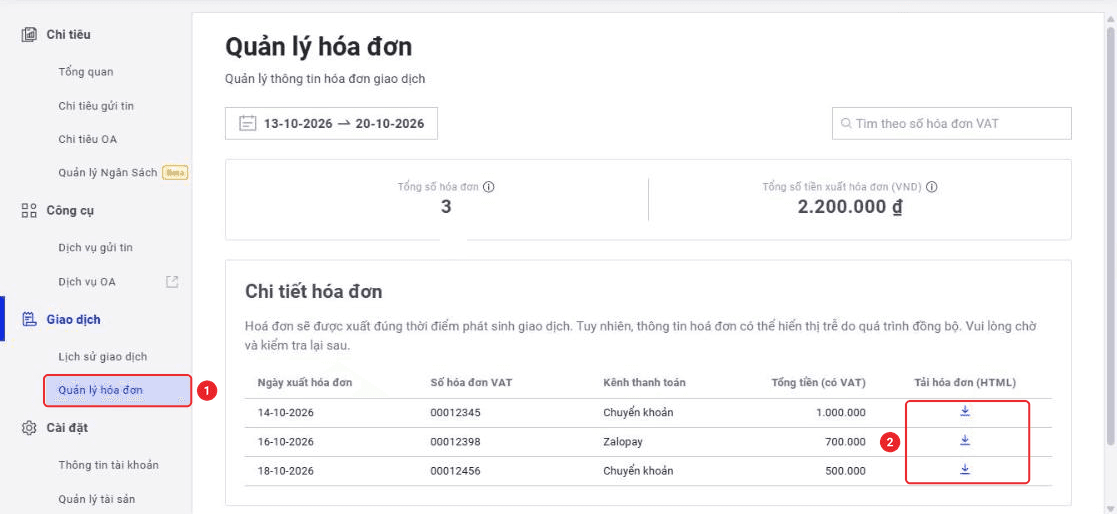Click external link icon beside Dịch vụ OA
The width and height of the screenshot is (1117, 514).
coord(172,282)
